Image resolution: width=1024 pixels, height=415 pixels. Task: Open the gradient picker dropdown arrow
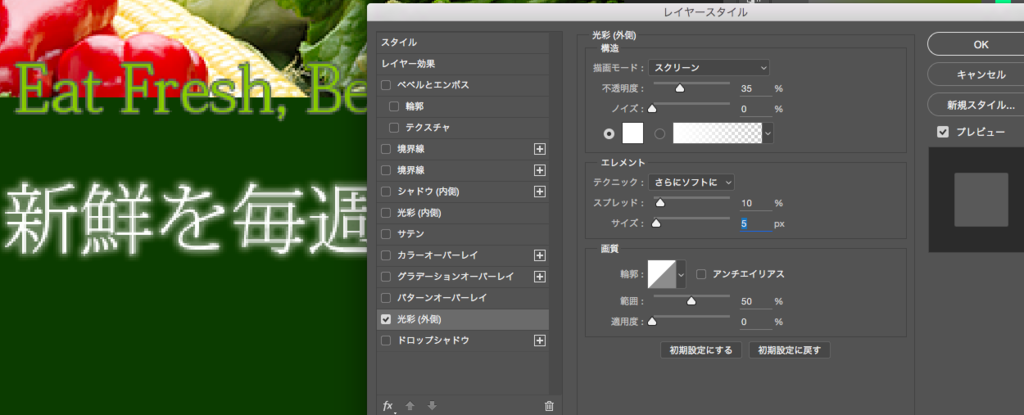768,133
